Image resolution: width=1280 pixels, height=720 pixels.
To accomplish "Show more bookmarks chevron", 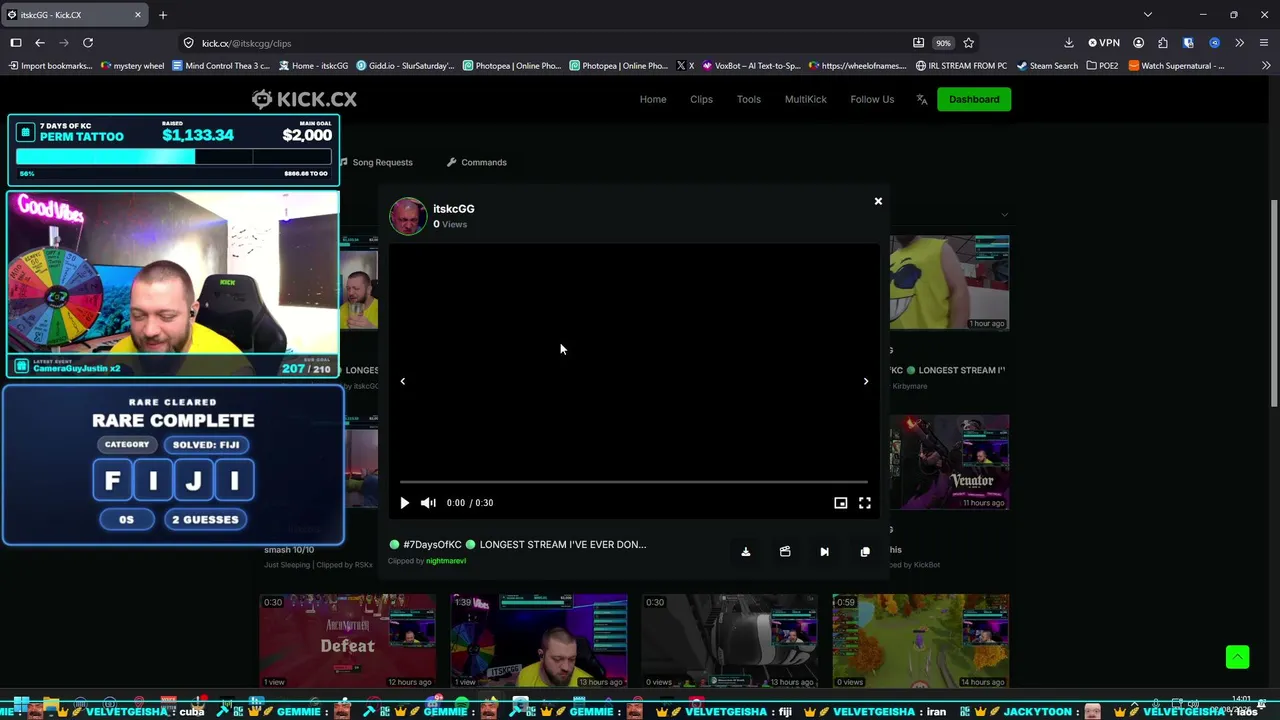I will click(x=1265, y=66).
